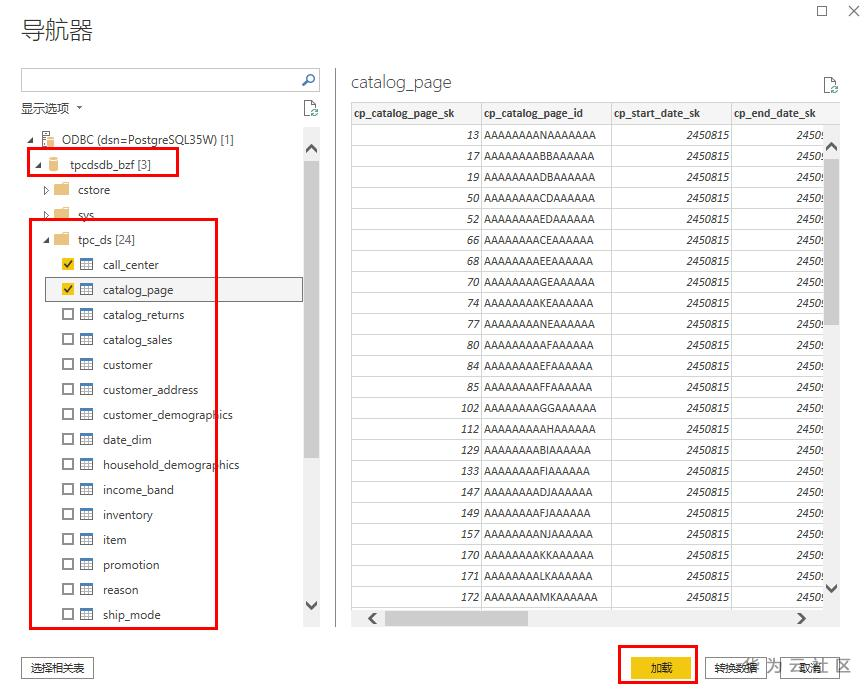Click the tree list scroll-down arrow
This screenshot has height=691, width=864.
point(311,605)
